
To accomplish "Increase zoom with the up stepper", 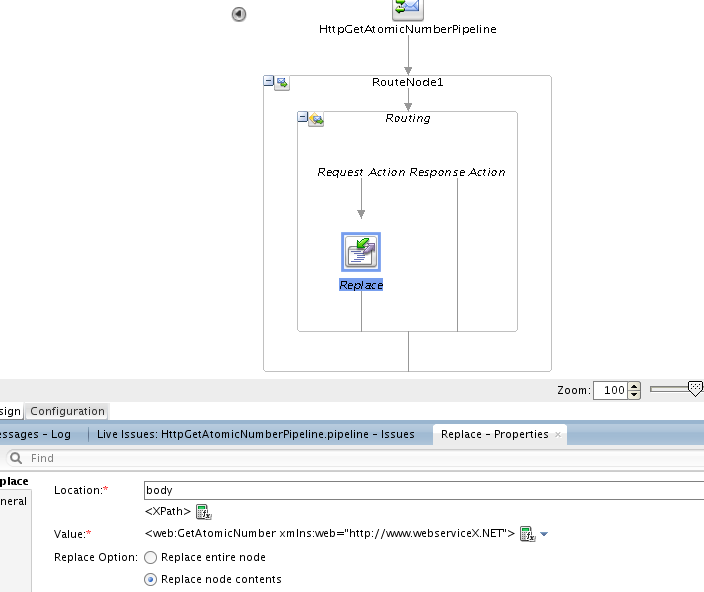I will pyautogui.click(x=634, y=386).
